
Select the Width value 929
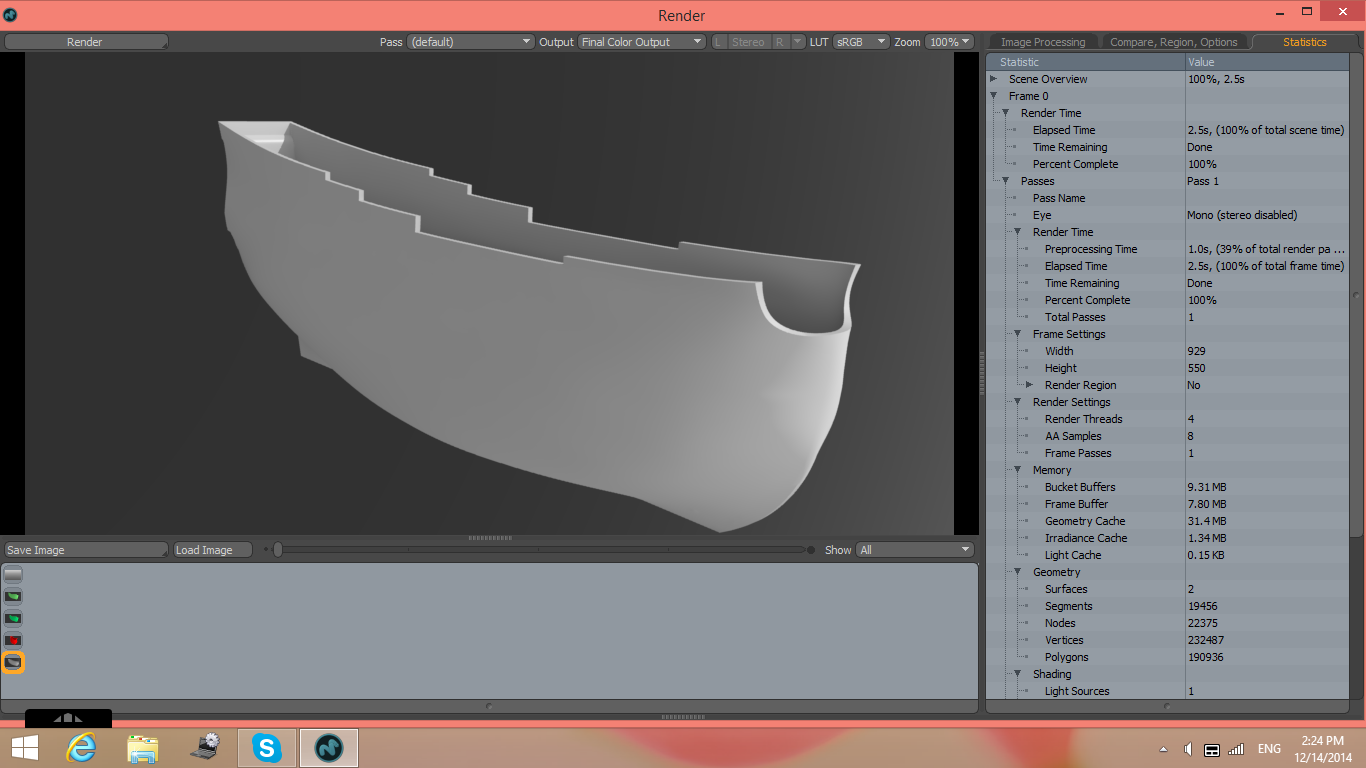[x=1196, y=351]
